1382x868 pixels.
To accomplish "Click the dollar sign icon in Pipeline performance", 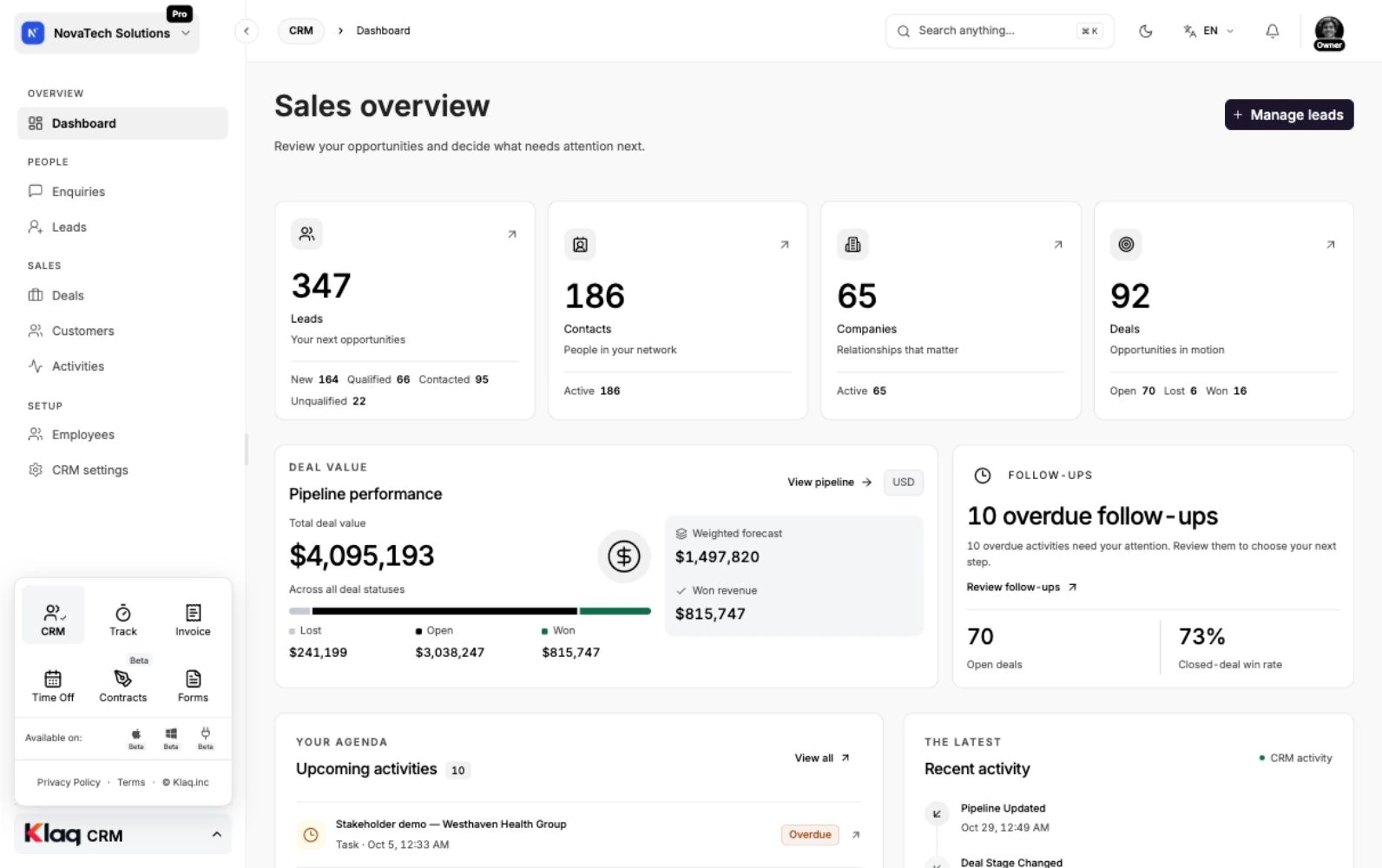I will 623,556.
